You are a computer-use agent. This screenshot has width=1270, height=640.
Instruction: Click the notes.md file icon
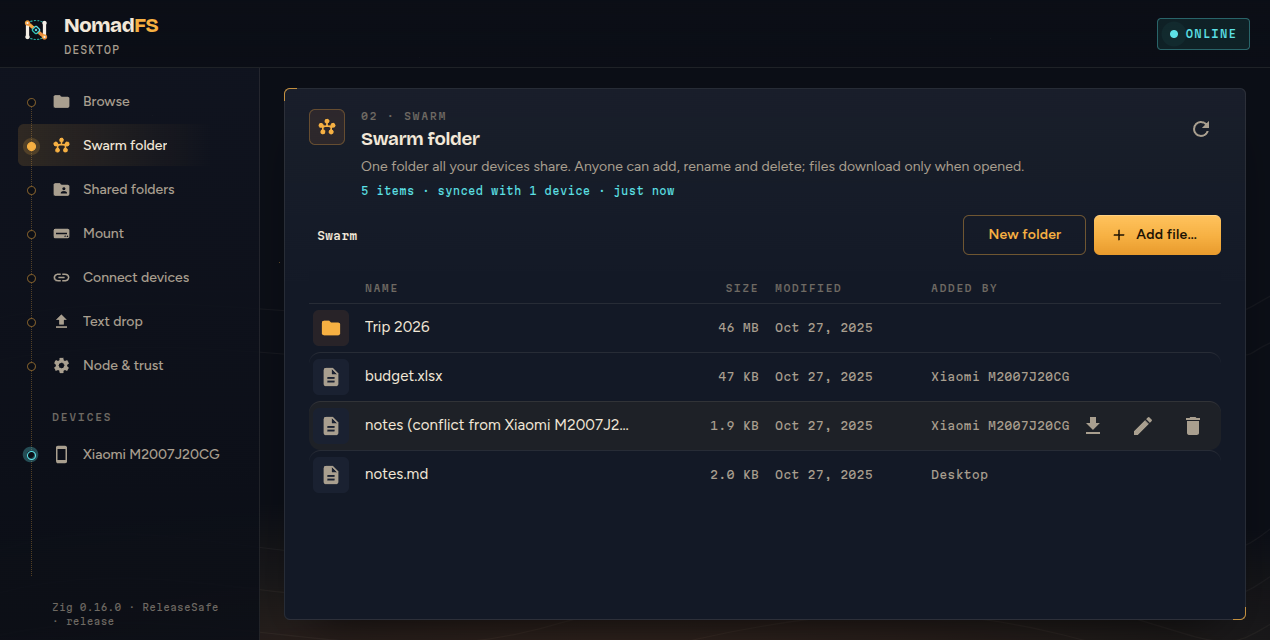pyautogui.click(x=331, y=474)
